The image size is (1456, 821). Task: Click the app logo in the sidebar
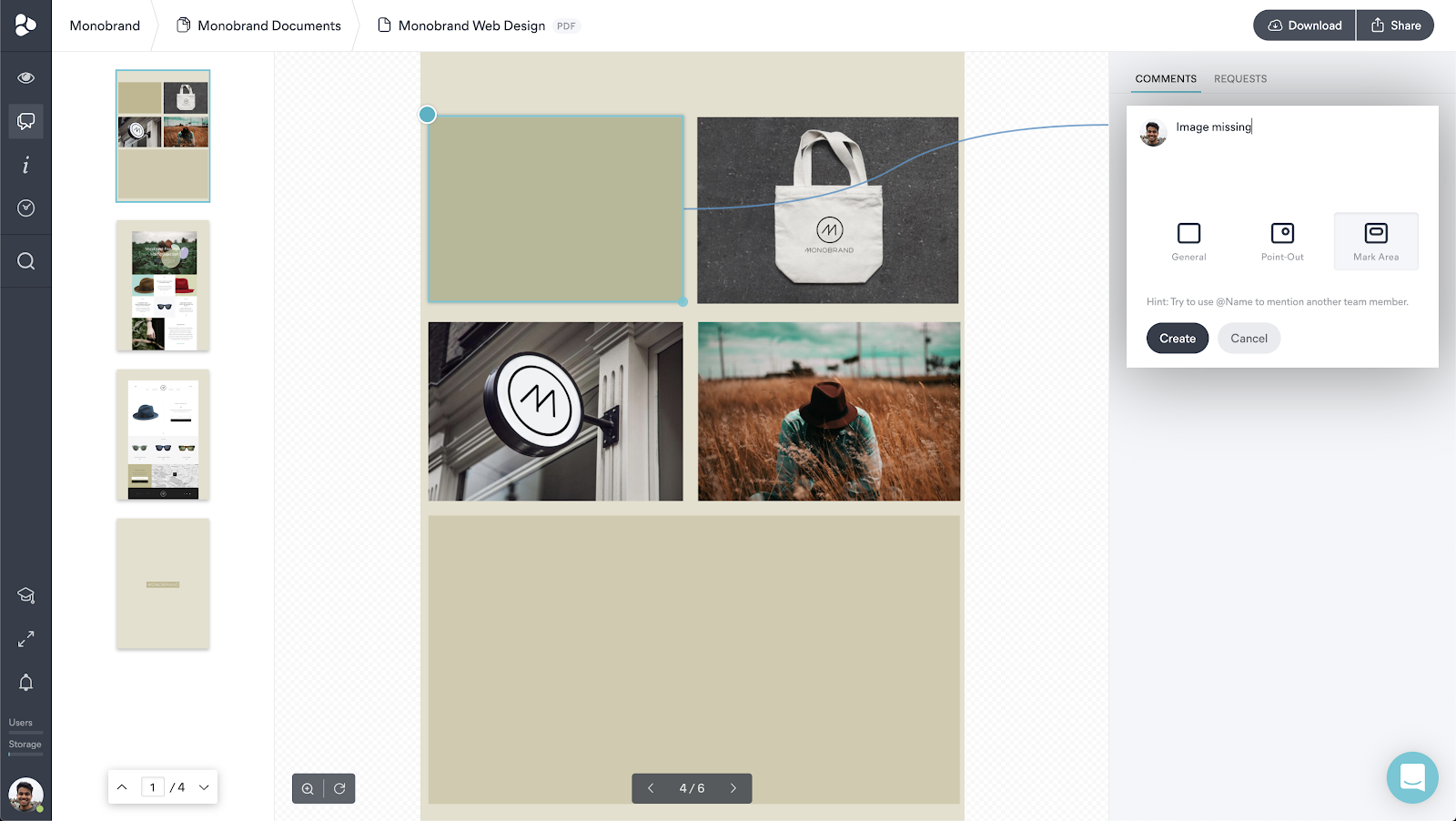(25, 25)
